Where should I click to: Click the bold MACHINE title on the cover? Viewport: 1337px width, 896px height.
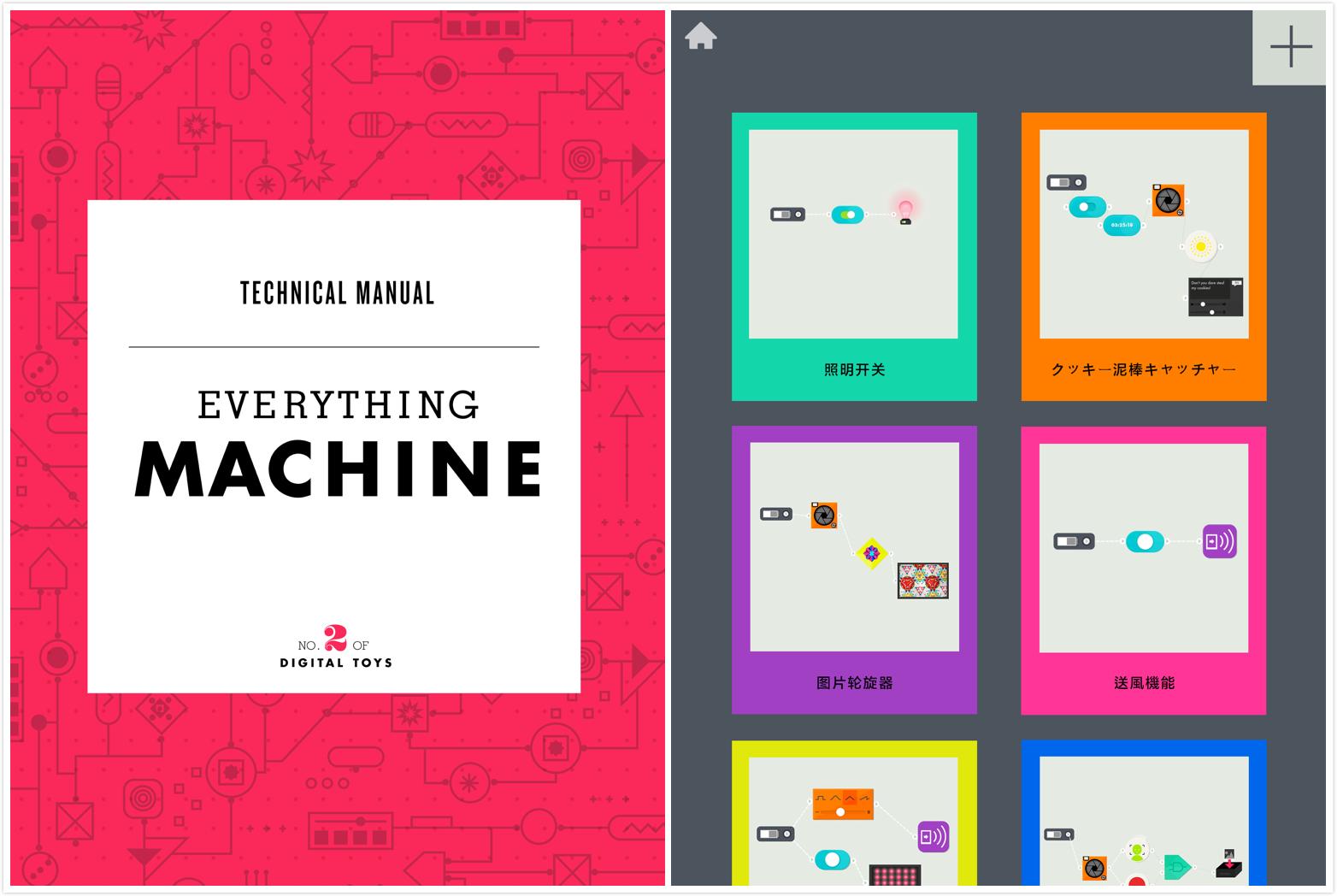coord(339,469)
